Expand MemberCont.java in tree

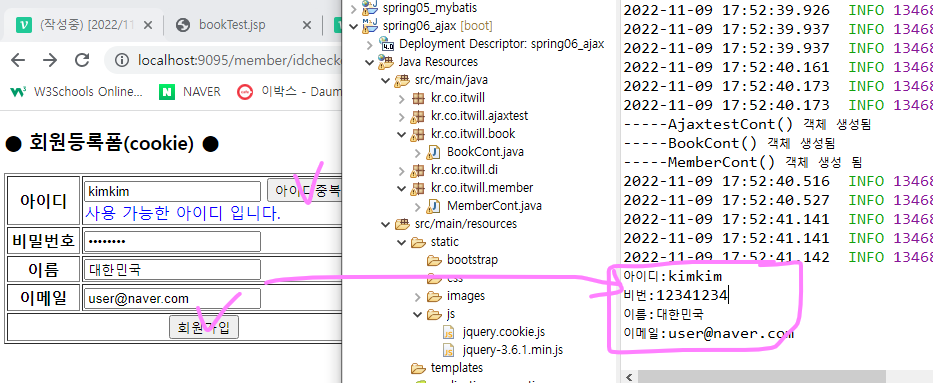(x=418, y=206)
